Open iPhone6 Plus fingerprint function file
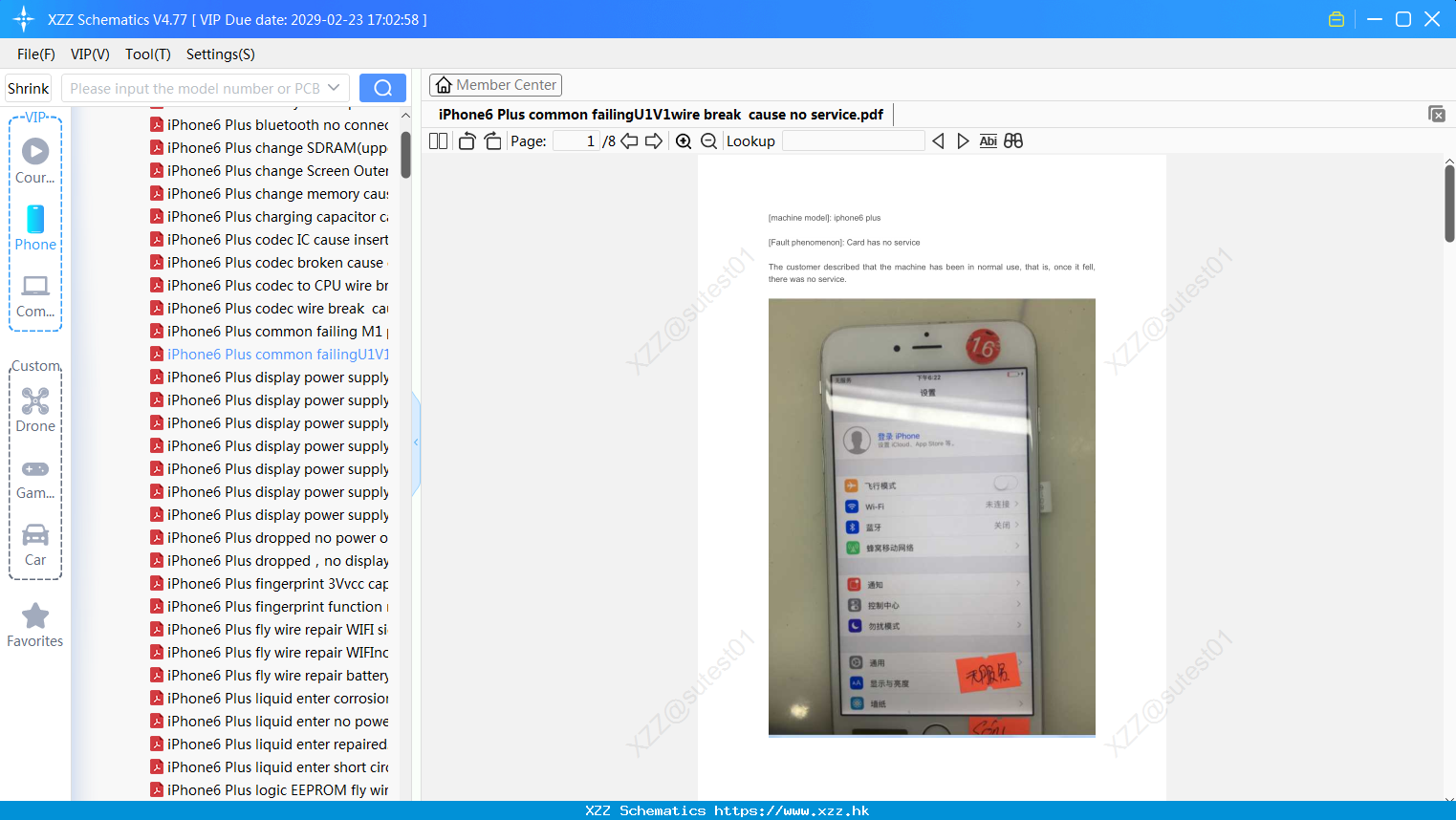 point(270,607)
